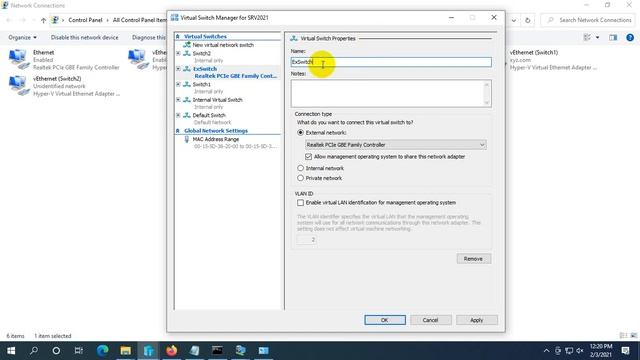Click Control Panel in the breadcrumb path
Image resolution: width=640 pixels, height=360 pixels.
(x=85, y=20)
